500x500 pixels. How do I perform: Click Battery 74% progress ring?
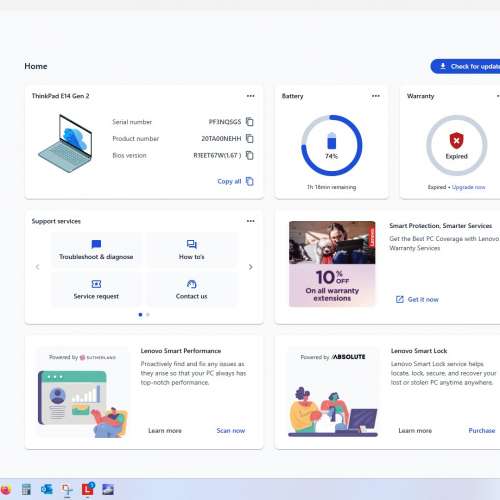pyautogui.click(x=332, y=145)
